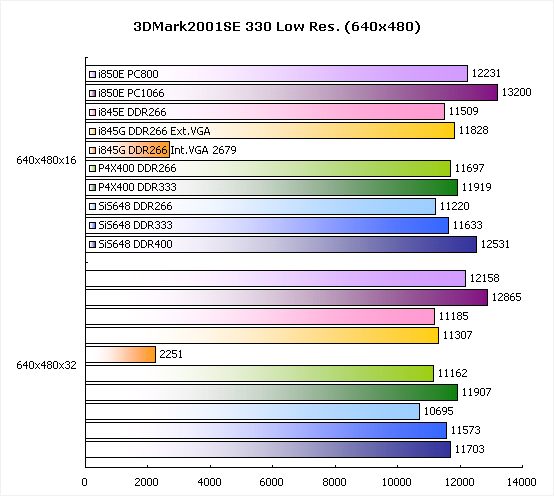Click the 0 x-axis tick label
Screen dimensions: 554x496
(x=85, y=482)
